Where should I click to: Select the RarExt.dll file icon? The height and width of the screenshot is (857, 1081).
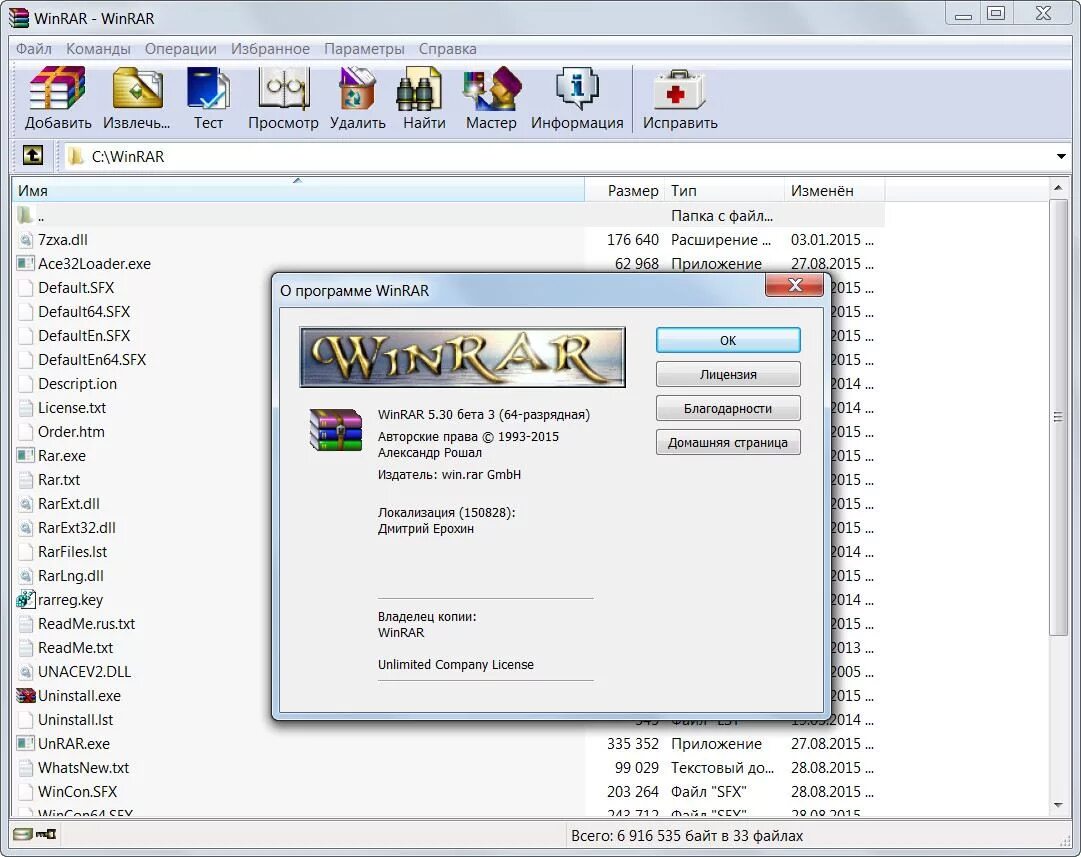point(26,503)
